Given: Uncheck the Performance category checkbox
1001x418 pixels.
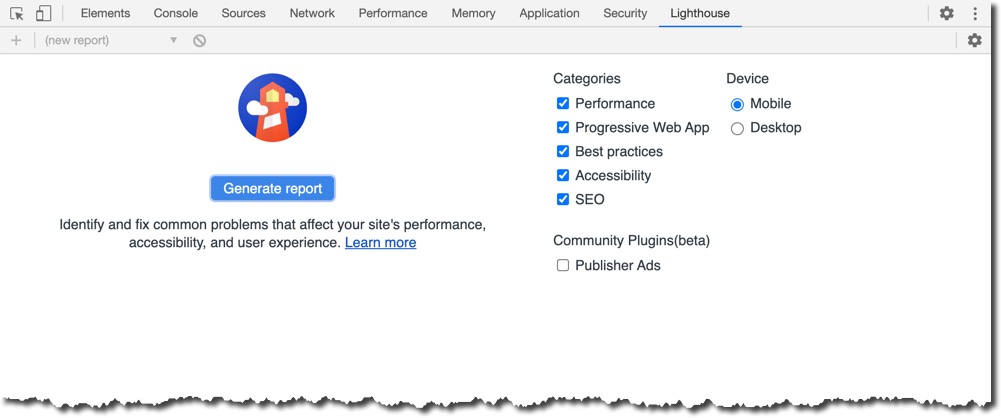Looking at the screenshot, I should 562,103.
